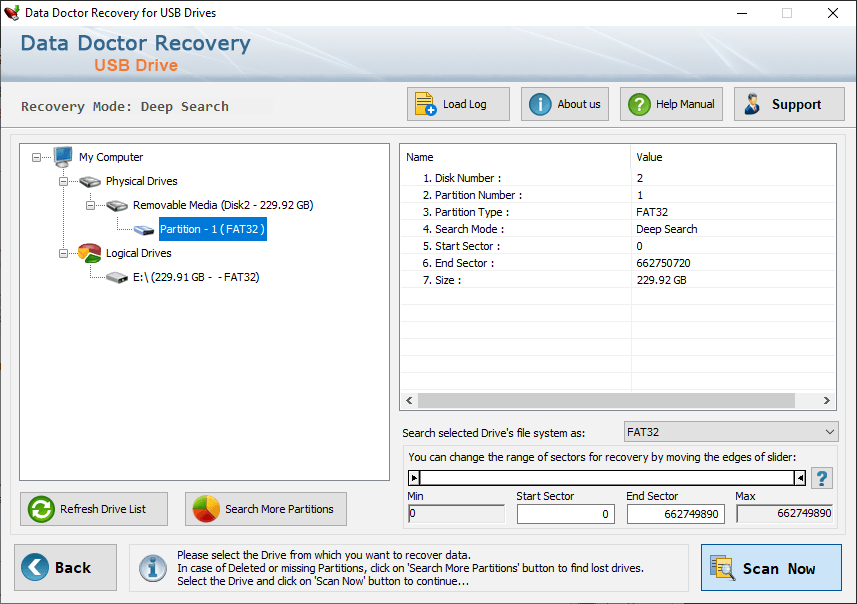Click the '3. Partition Type :' row
857x604 pixels.
(618, 212)
